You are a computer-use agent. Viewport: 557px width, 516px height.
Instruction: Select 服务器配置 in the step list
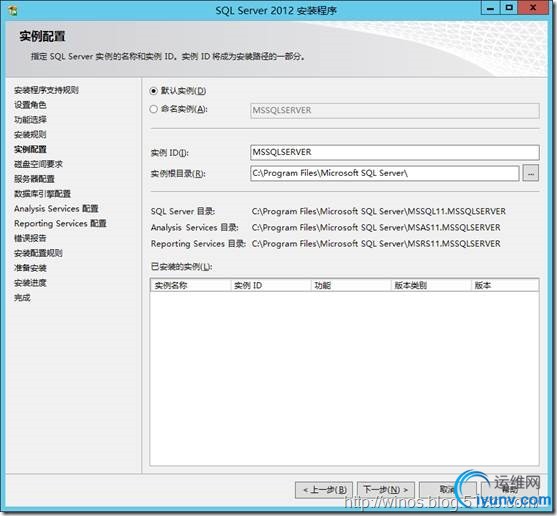[x=34, y=179]
